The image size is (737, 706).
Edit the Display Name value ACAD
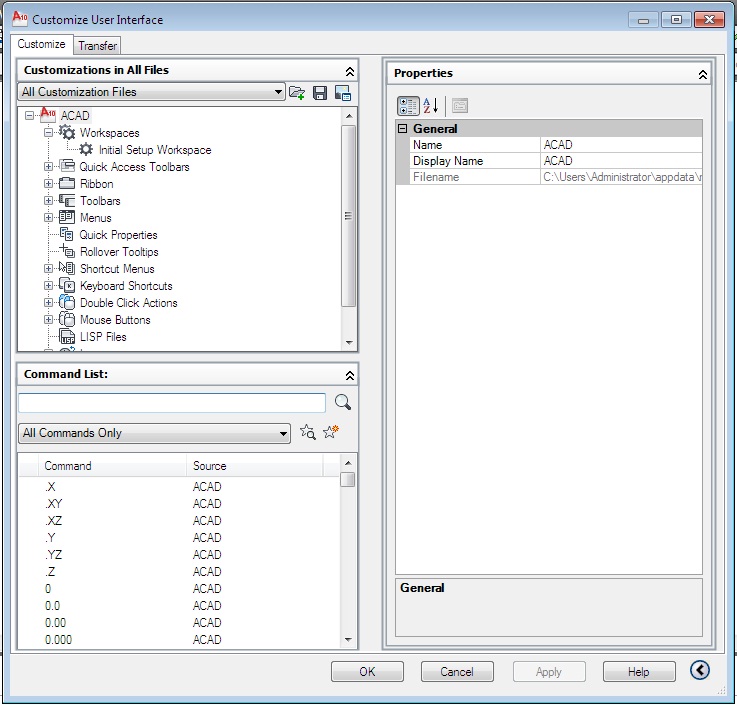pyautogui.click(x=621, y=161)
